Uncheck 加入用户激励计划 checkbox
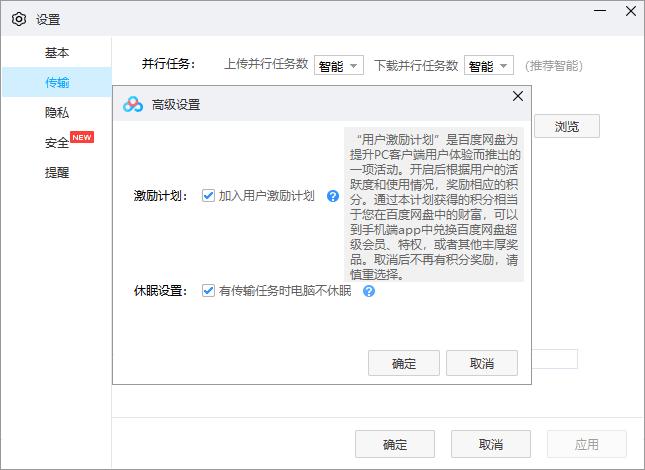645x470 pixels. [x=208, y=196]
